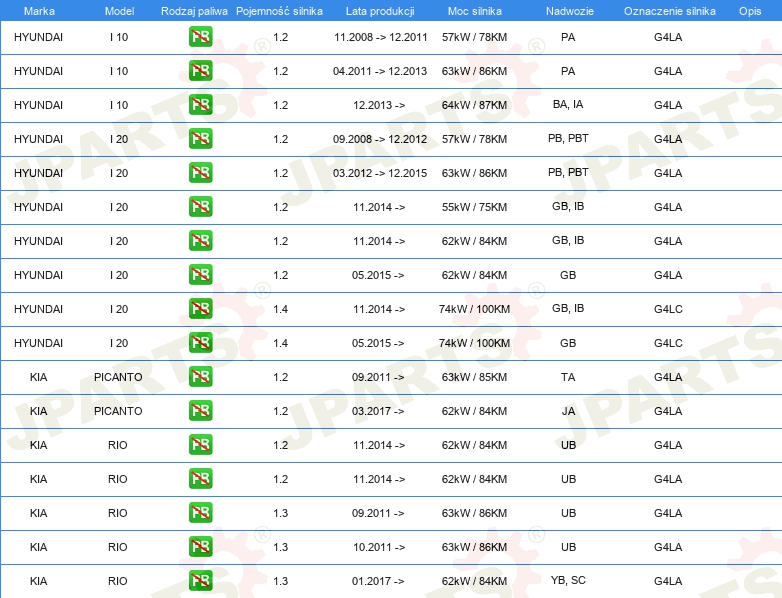Click the 03.2017 -> production date cell
The width and height of the screenshot is (782, 598).
point(378,410)
